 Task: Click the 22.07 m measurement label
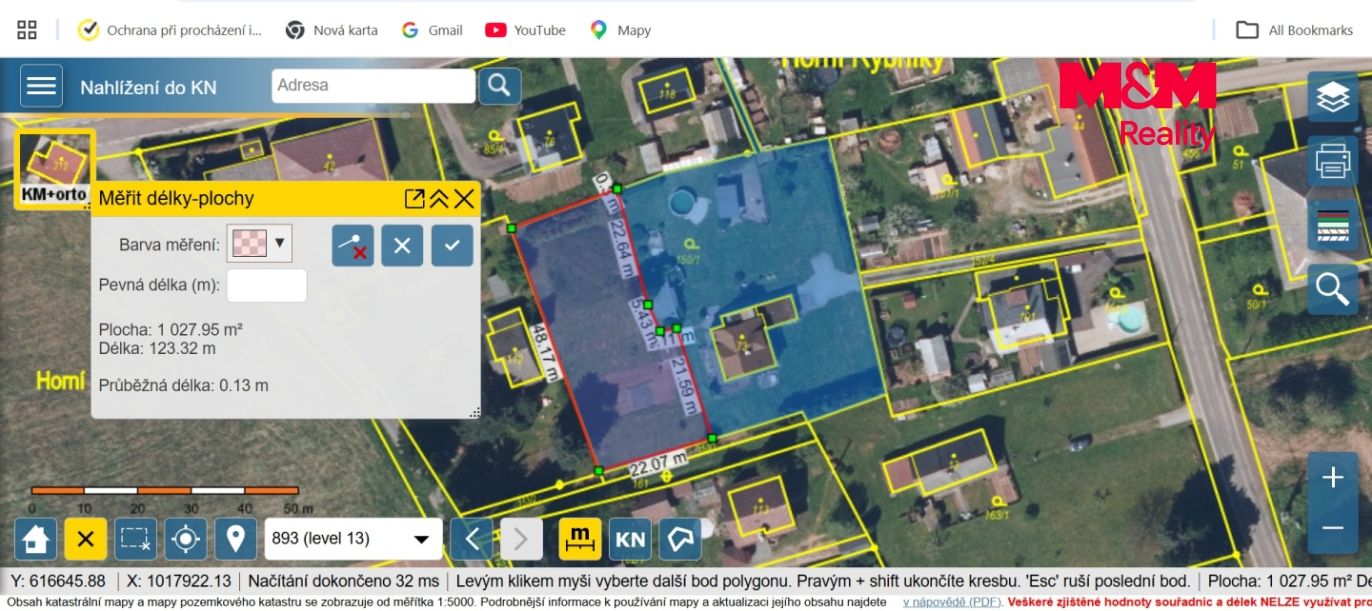point(659,462)
